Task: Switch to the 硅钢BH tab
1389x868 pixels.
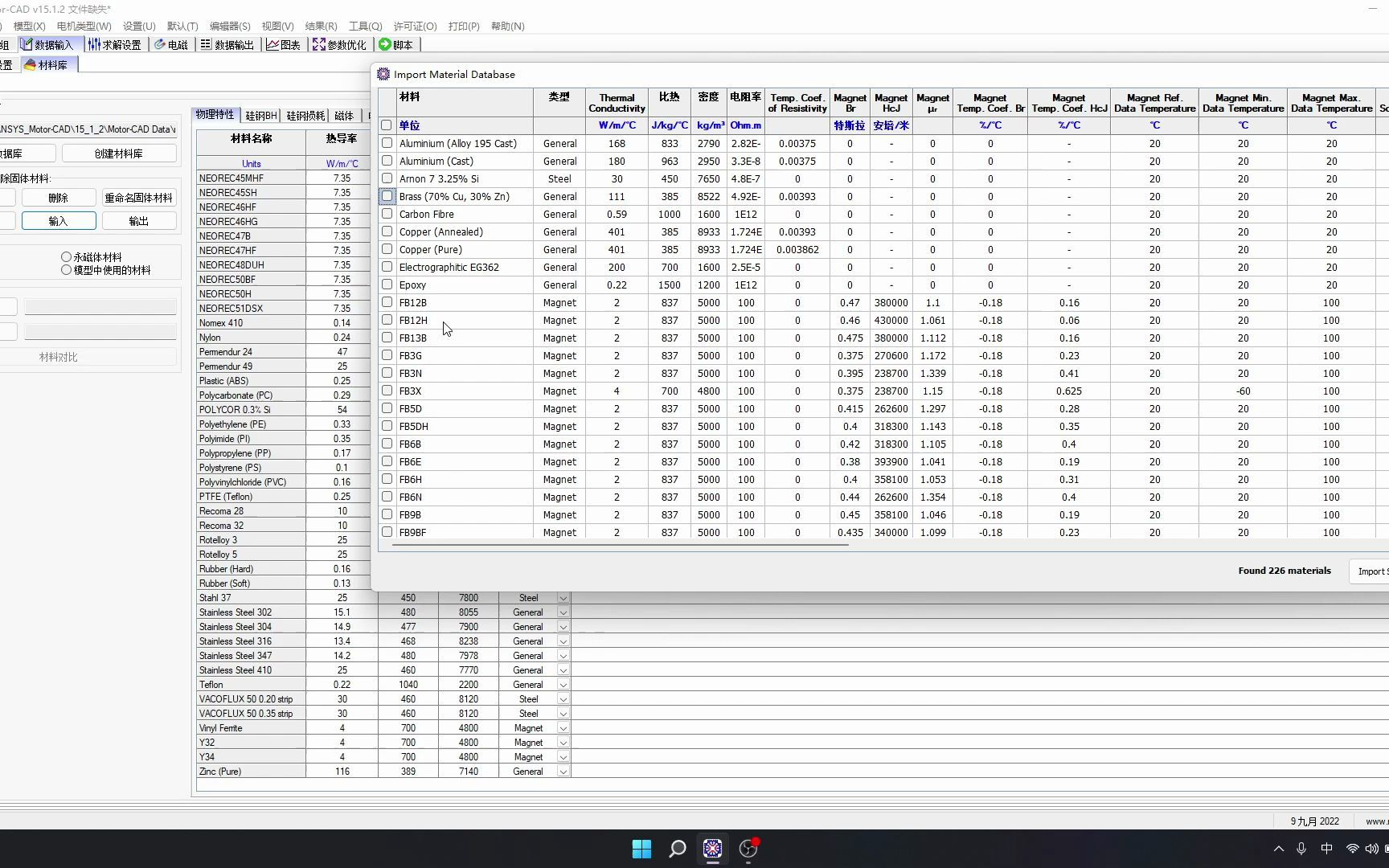Action: (261, 116)
